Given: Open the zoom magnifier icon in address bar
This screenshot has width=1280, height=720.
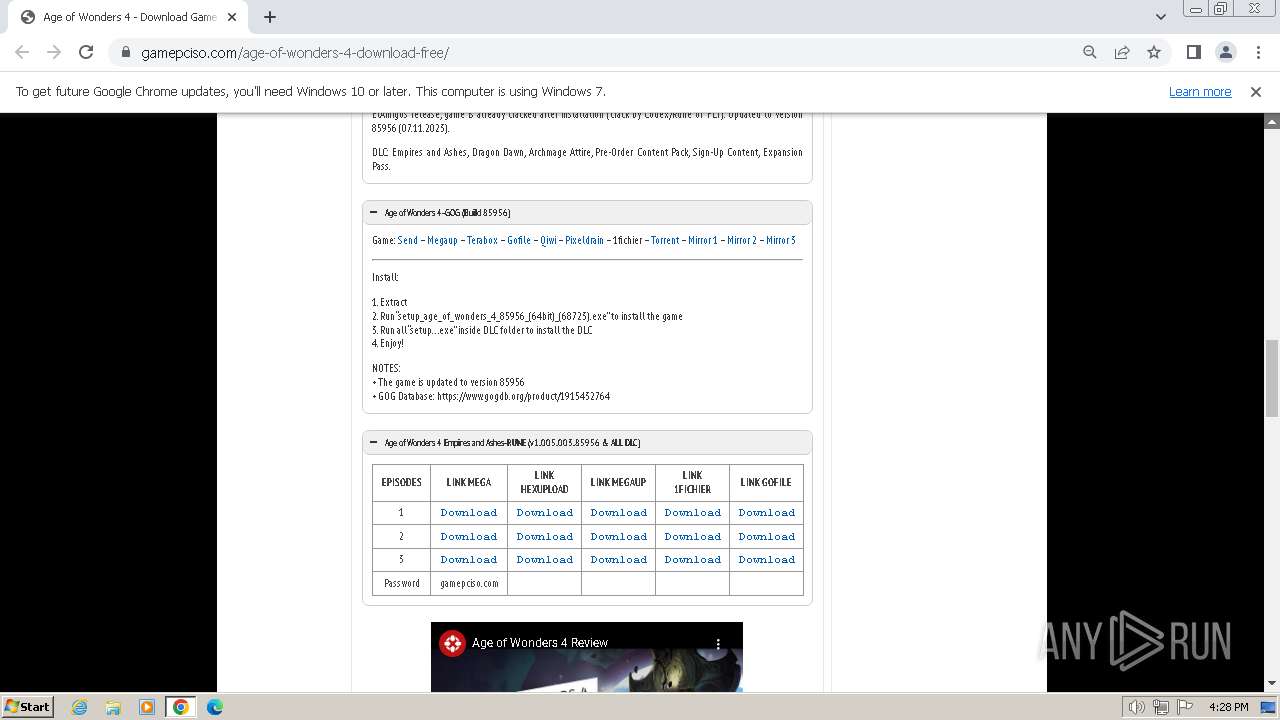Looking at the screenshot, I should [1090, 52].
